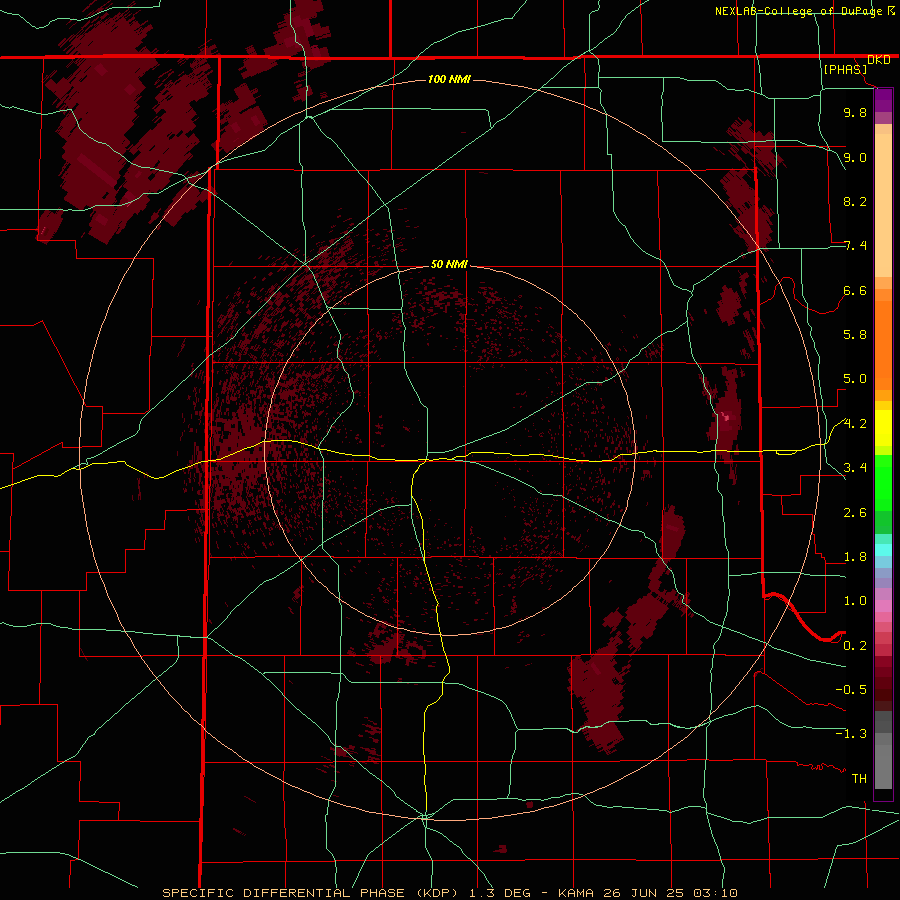900x900 pixels.
Task: Click the 1.0 legend value
Action: [x=855, y=601]
